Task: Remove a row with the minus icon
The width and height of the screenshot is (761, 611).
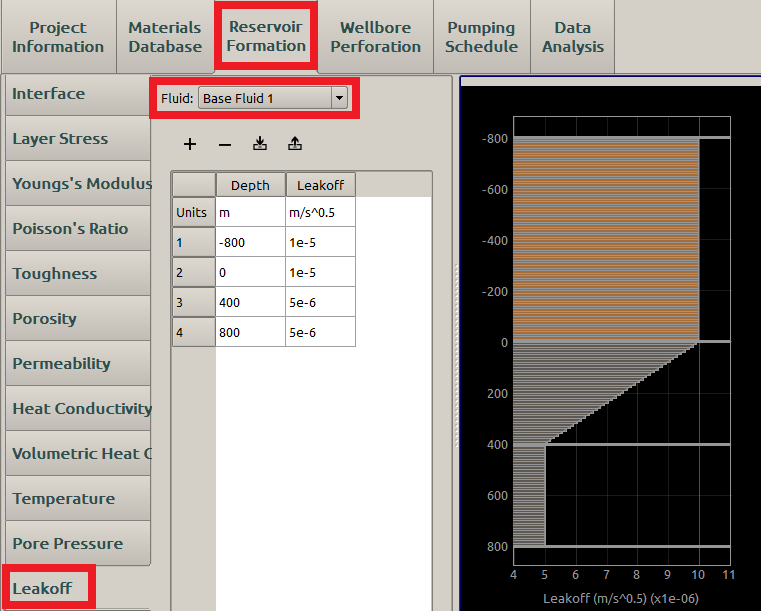Action: (225, 145)
